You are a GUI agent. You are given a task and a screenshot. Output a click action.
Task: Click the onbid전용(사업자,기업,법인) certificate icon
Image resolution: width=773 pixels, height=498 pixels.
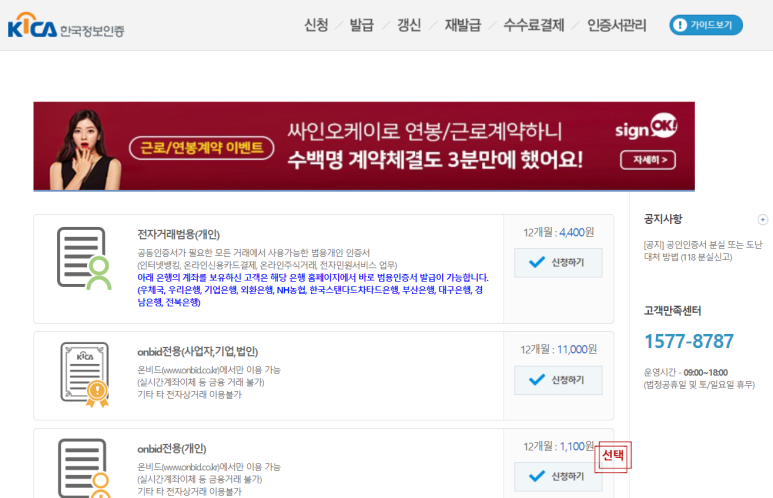(85, 375)
